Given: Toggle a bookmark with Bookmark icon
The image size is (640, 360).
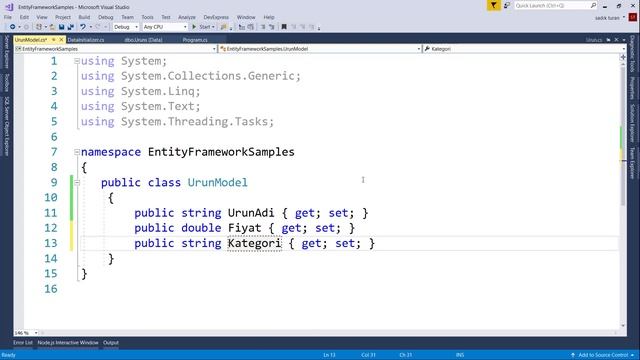Looking at the screenshot, I should (284, 27).
